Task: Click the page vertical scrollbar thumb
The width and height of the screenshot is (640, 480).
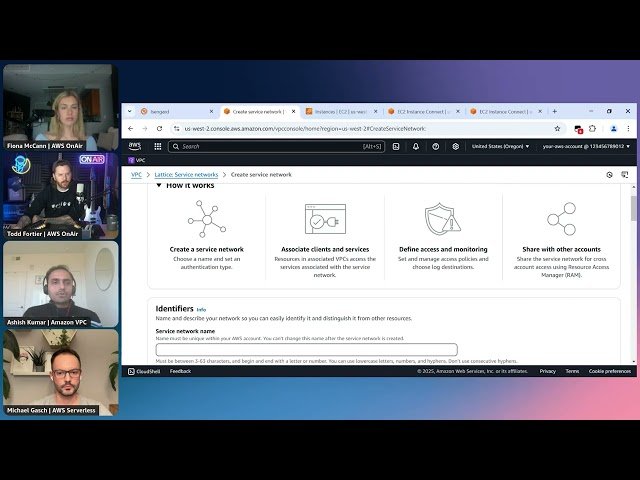Action: tap(633, 209)
